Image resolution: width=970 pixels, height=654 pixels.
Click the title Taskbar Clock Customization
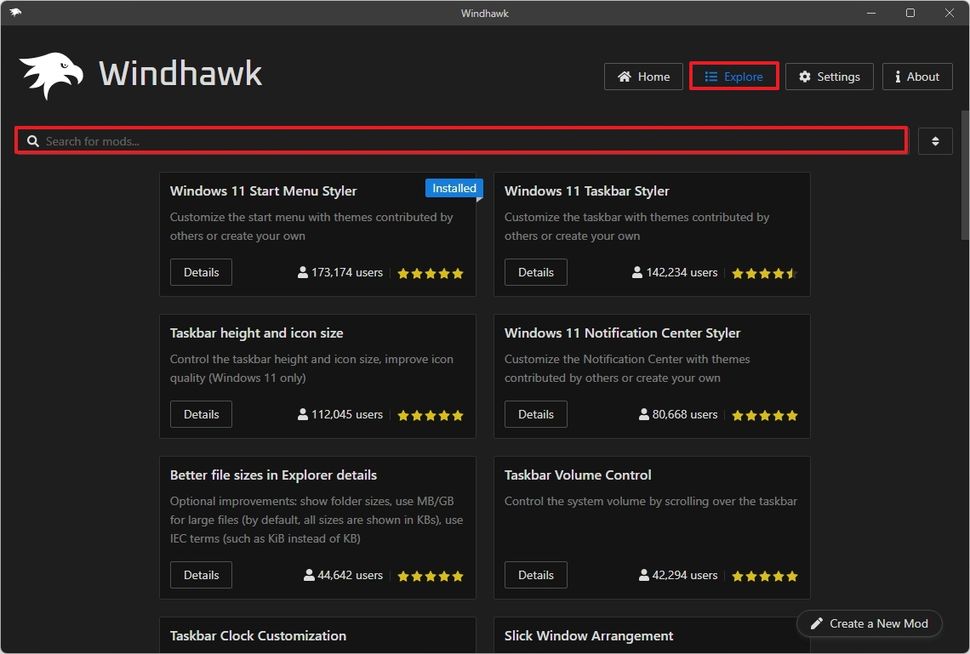point(258,636)
